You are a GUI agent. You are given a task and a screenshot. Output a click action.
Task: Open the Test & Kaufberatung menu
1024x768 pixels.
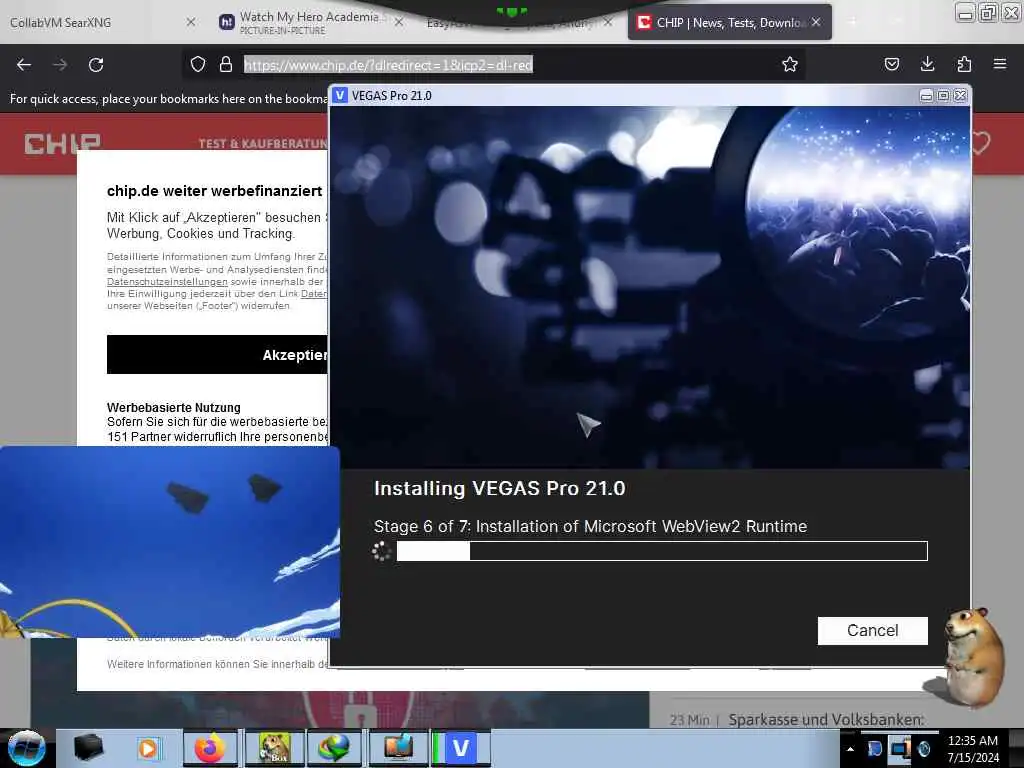tap(263, 144)
